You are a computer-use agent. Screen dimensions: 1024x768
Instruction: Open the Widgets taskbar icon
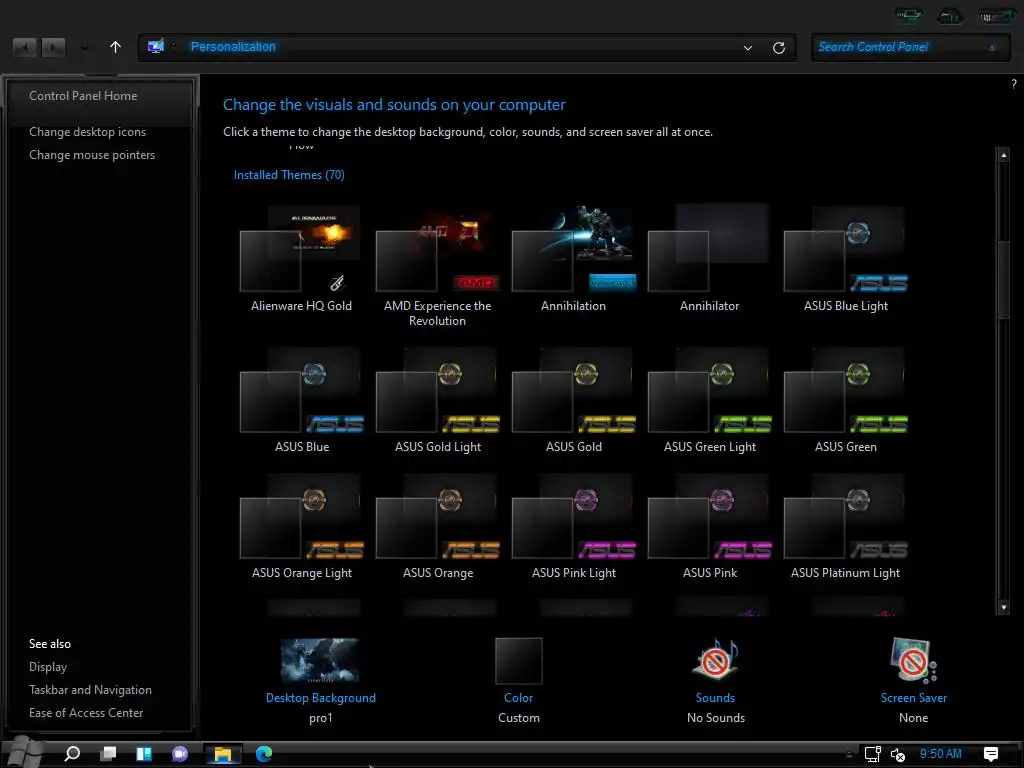pyautogui.click(x=144, y=754)
